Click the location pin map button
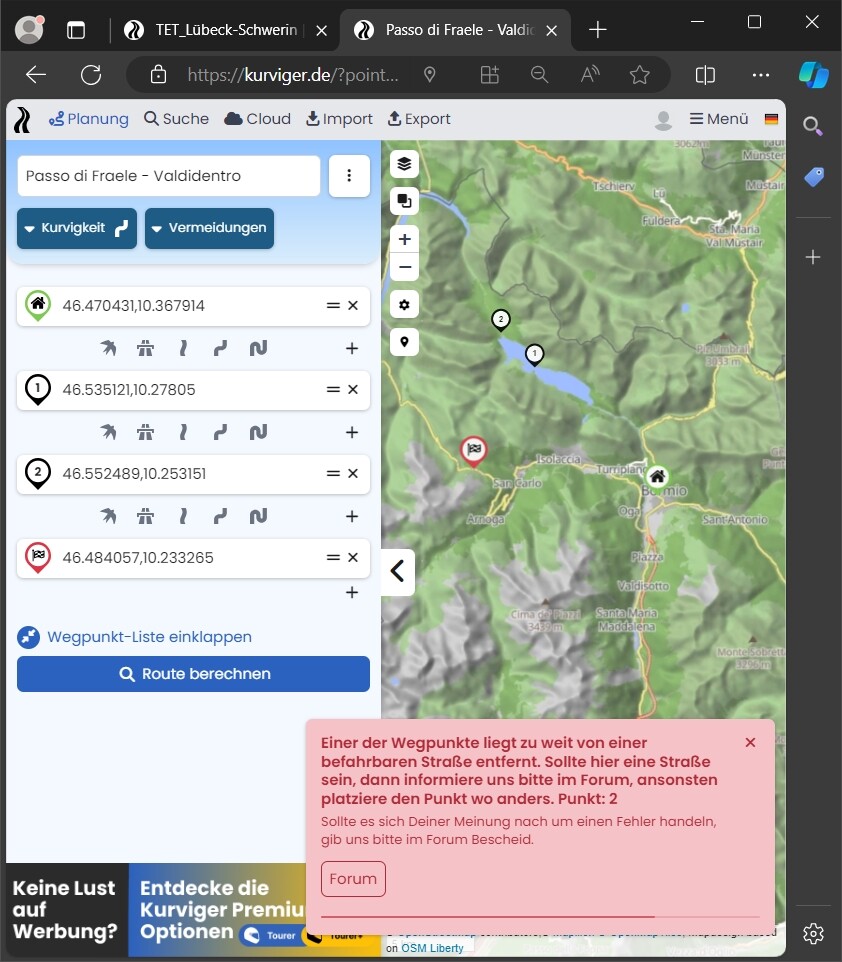 (404, 342)
